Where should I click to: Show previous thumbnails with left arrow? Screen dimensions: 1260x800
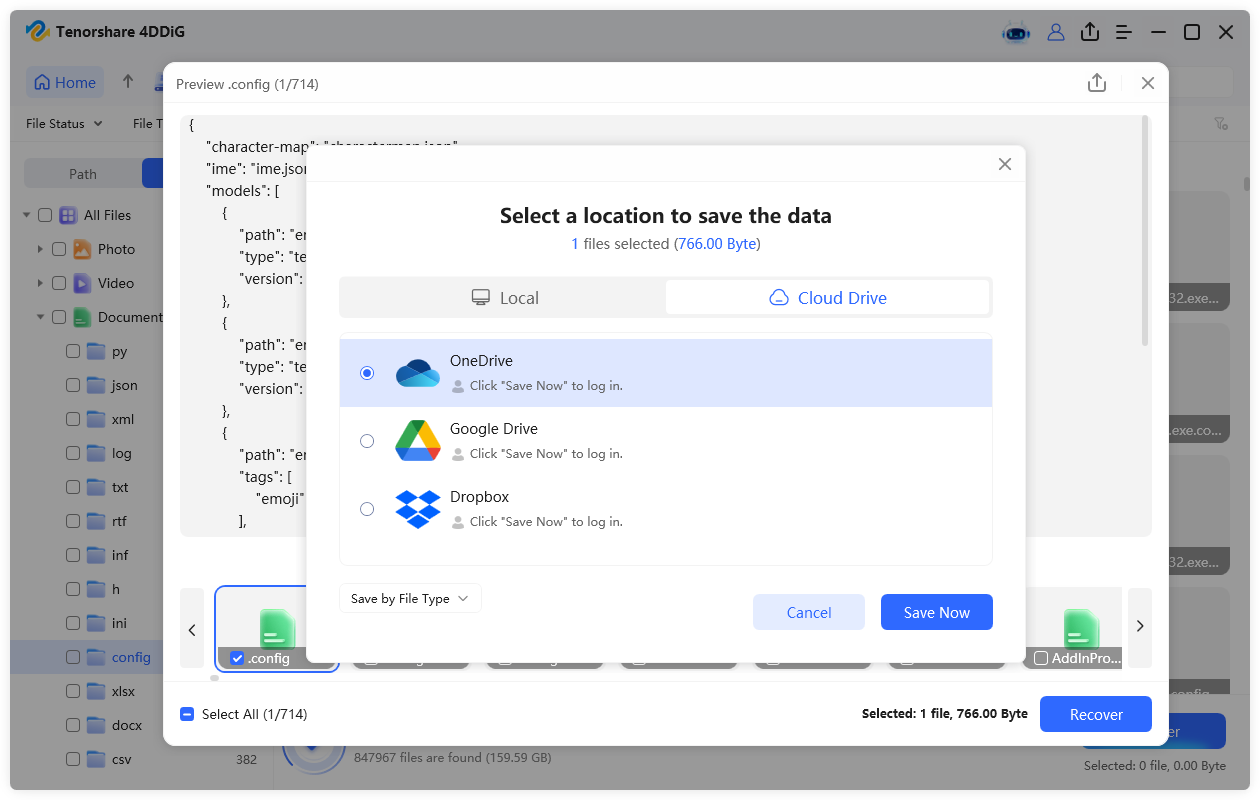(x=192, y=628)
